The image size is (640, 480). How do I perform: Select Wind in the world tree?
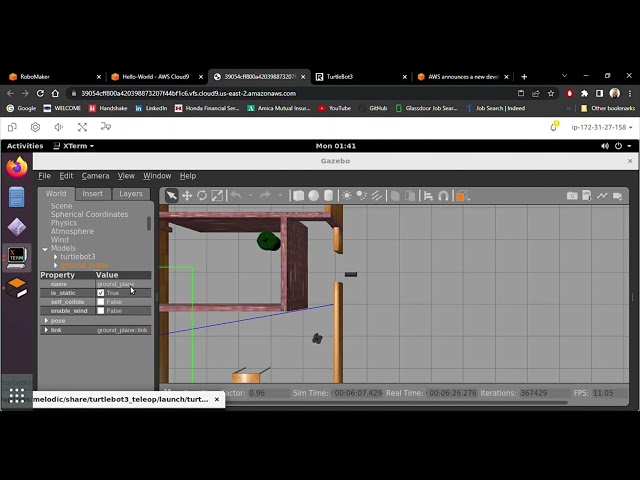point(60,240)
